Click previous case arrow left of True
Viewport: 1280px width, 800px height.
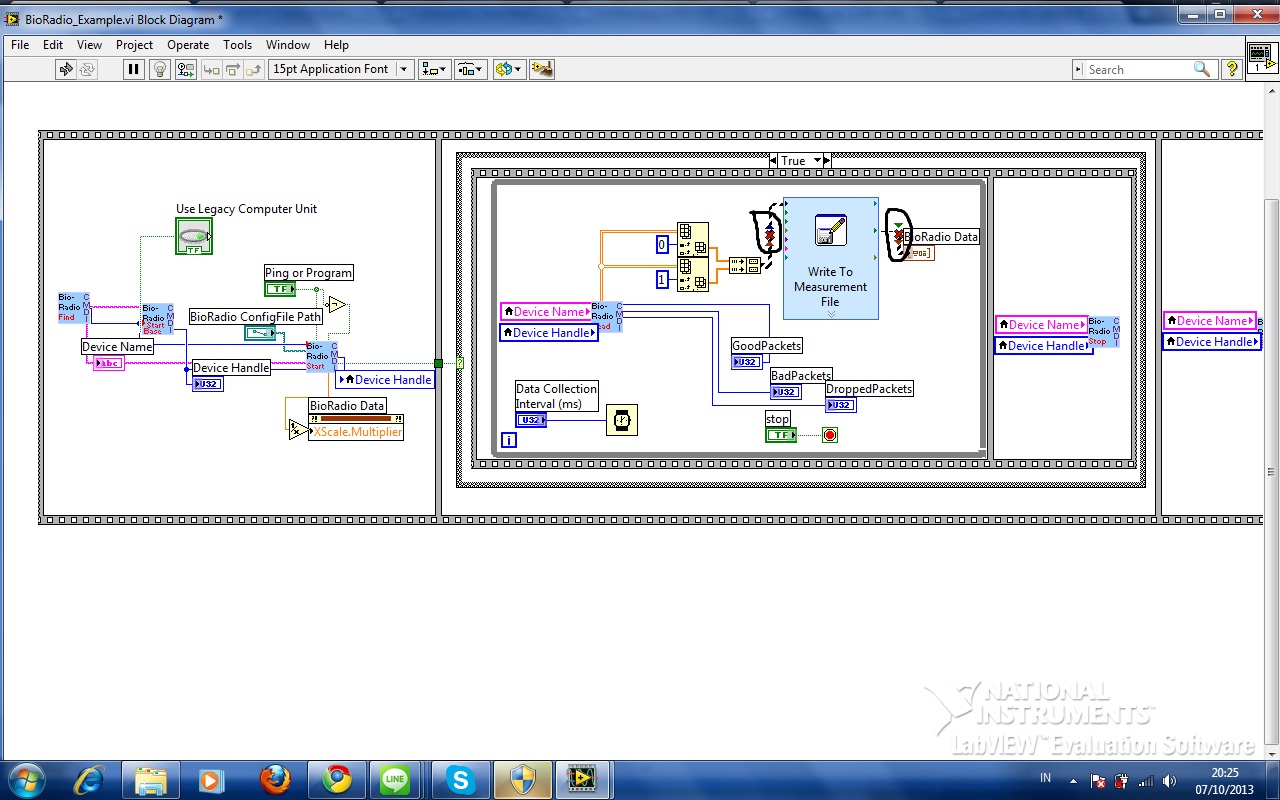pos(774,161)
